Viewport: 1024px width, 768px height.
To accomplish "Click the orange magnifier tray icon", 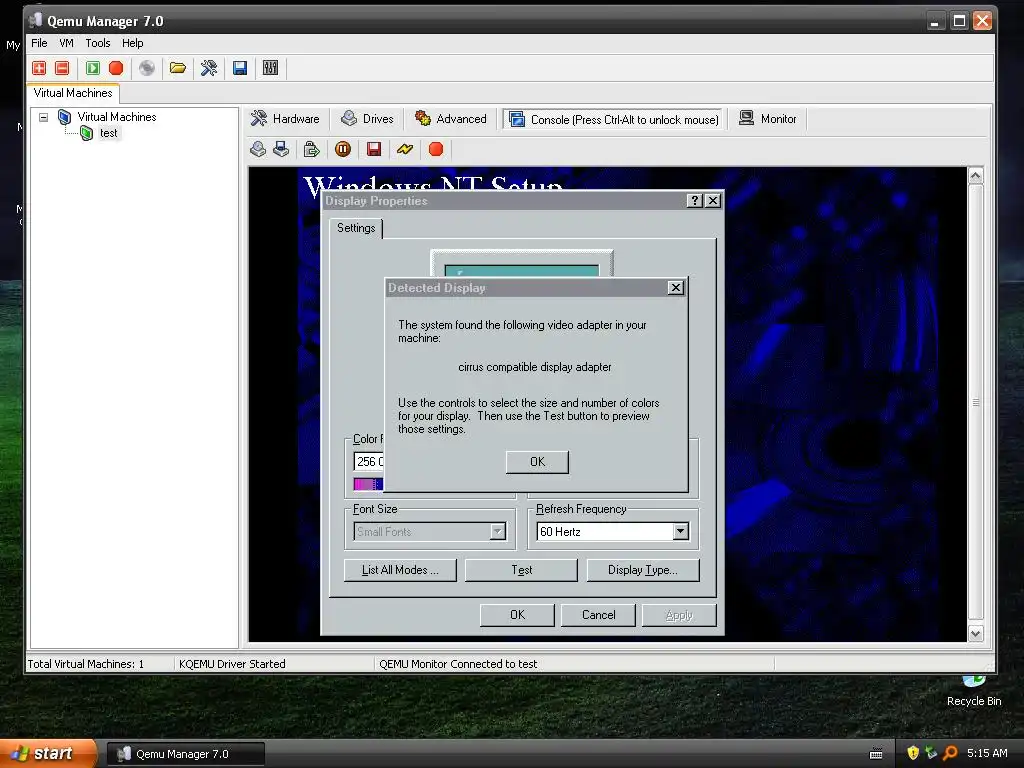I will coord(950,753).
